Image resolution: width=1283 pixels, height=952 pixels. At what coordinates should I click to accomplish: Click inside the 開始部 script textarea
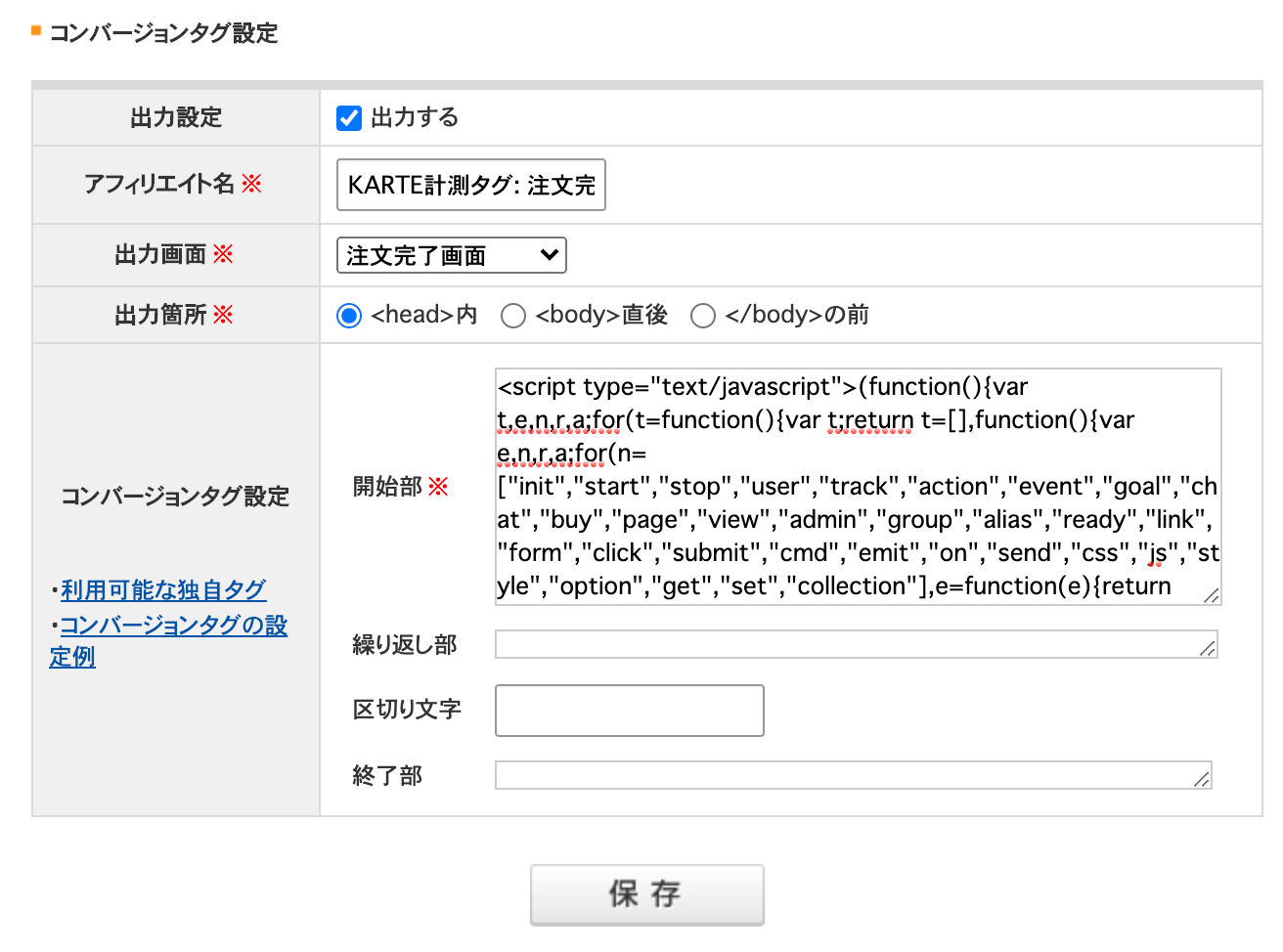coord(859,487)
